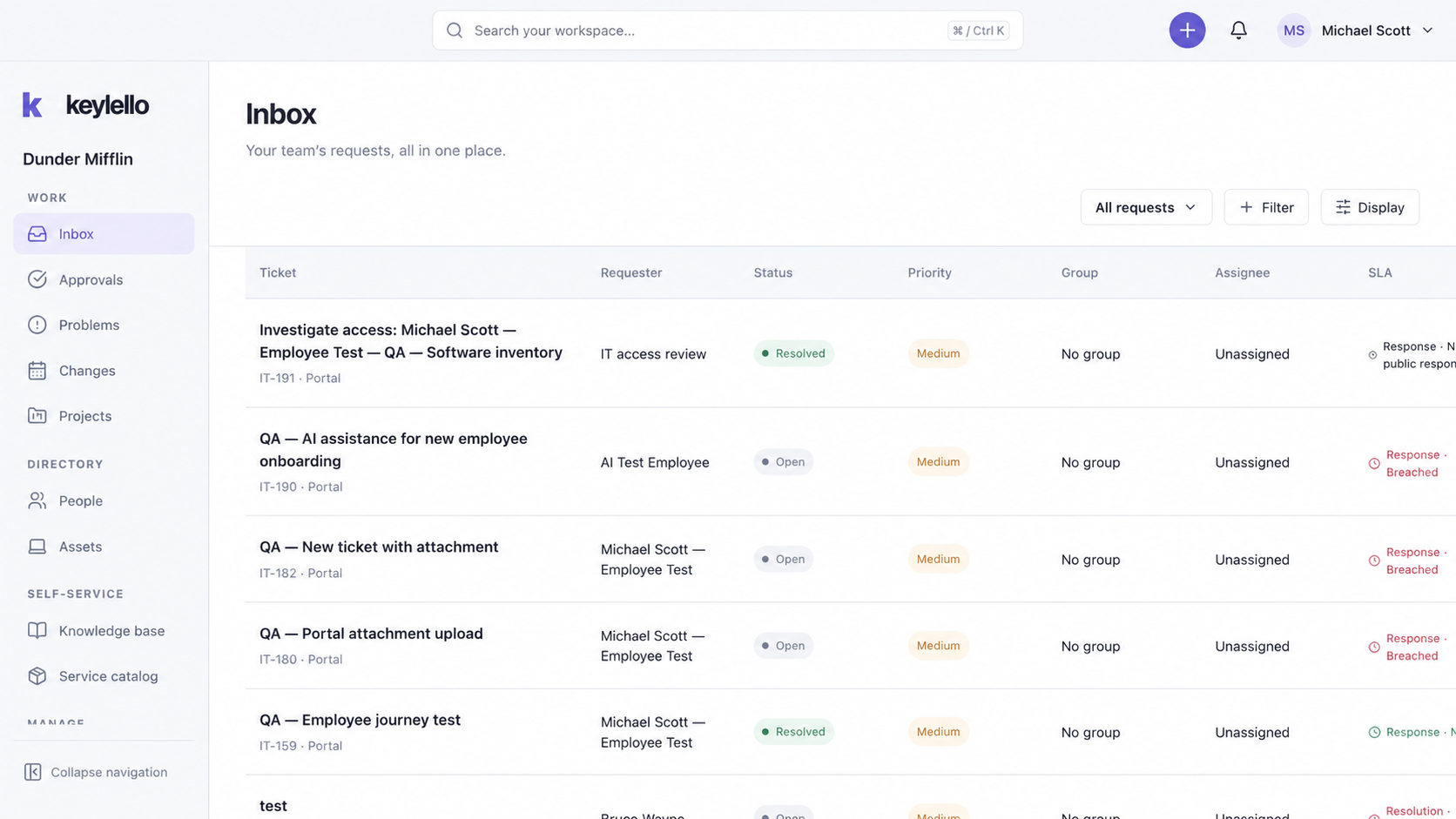This screenshot has height=819, width=1456.
Task: Click the Problems alert icon
Action: coord(37,325)
